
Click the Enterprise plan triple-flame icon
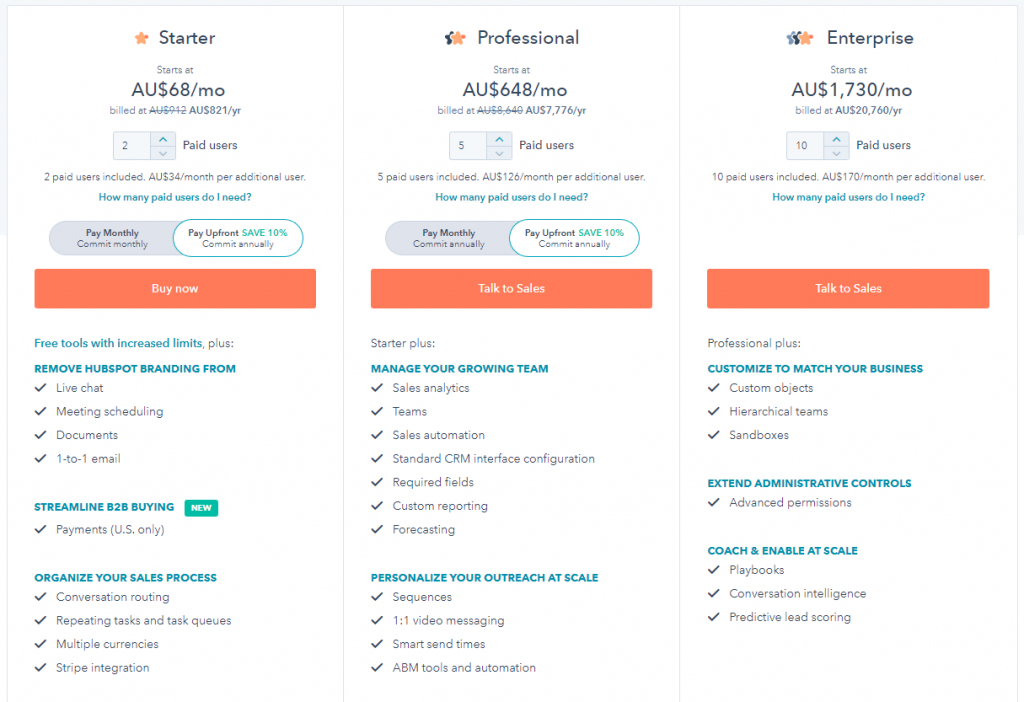click(x=797, y=37)
